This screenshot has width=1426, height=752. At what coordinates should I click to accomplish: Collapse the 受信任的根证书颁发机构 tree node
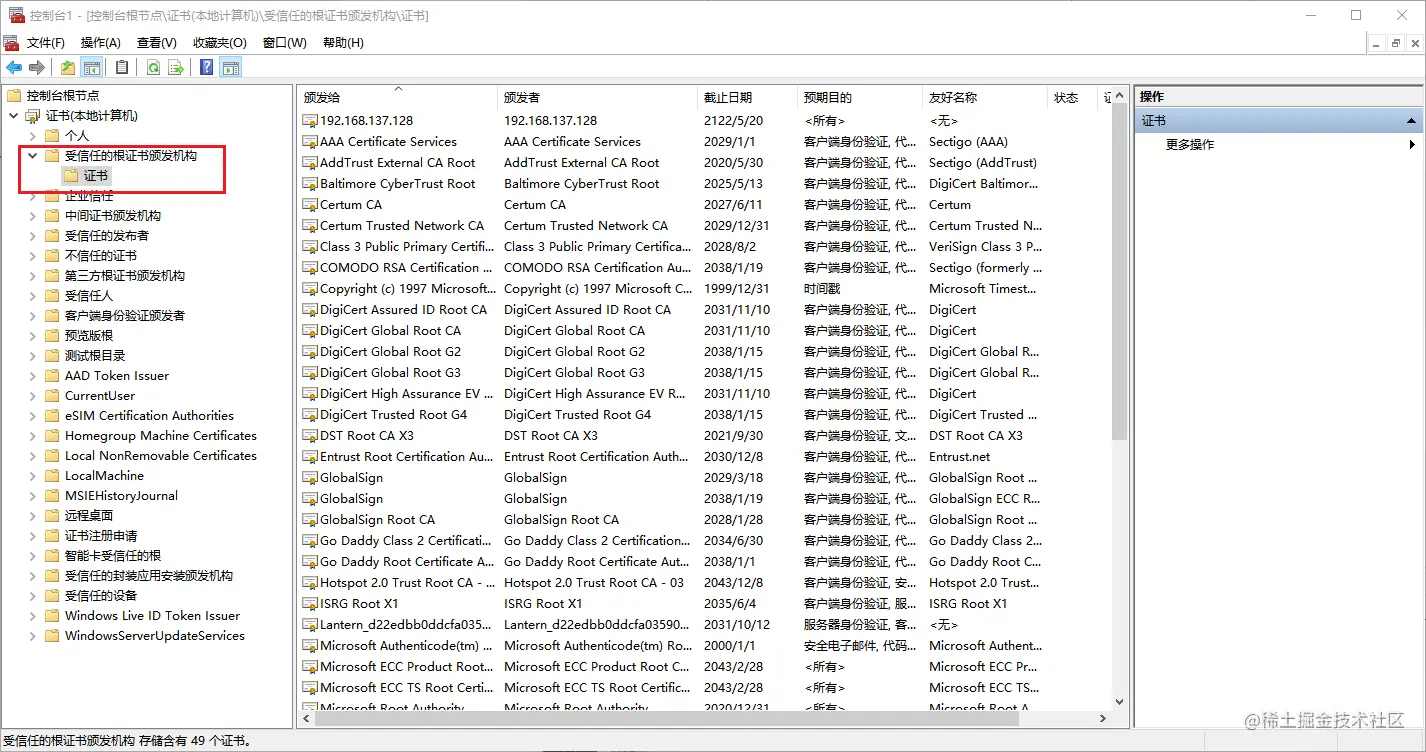pos(33,156)
